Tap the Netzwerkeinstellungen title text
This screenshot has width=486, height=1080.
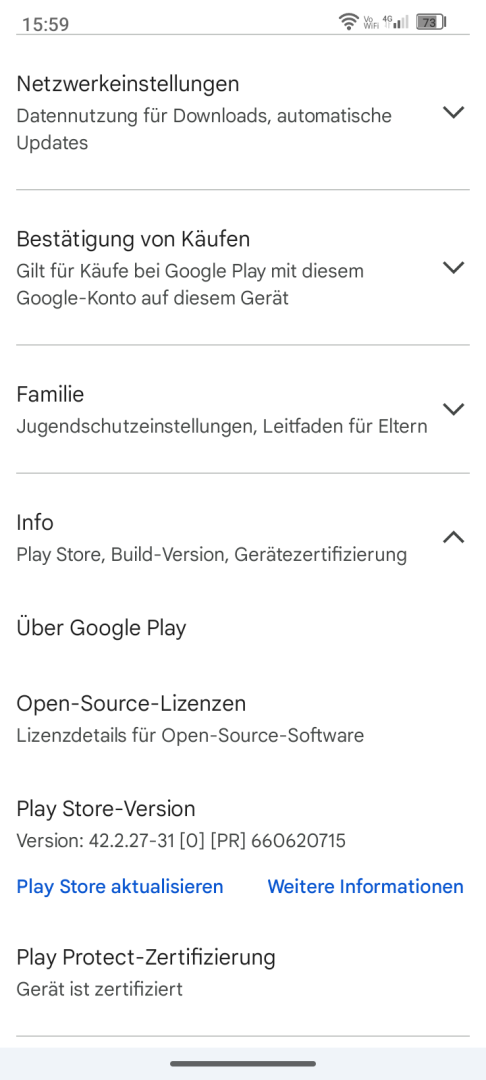point(128,84)
